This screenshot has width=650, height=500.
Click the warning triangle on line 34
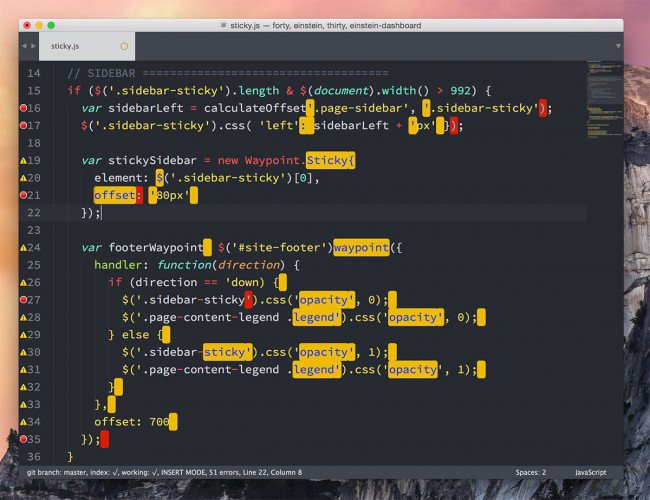[x=23, y=422]
